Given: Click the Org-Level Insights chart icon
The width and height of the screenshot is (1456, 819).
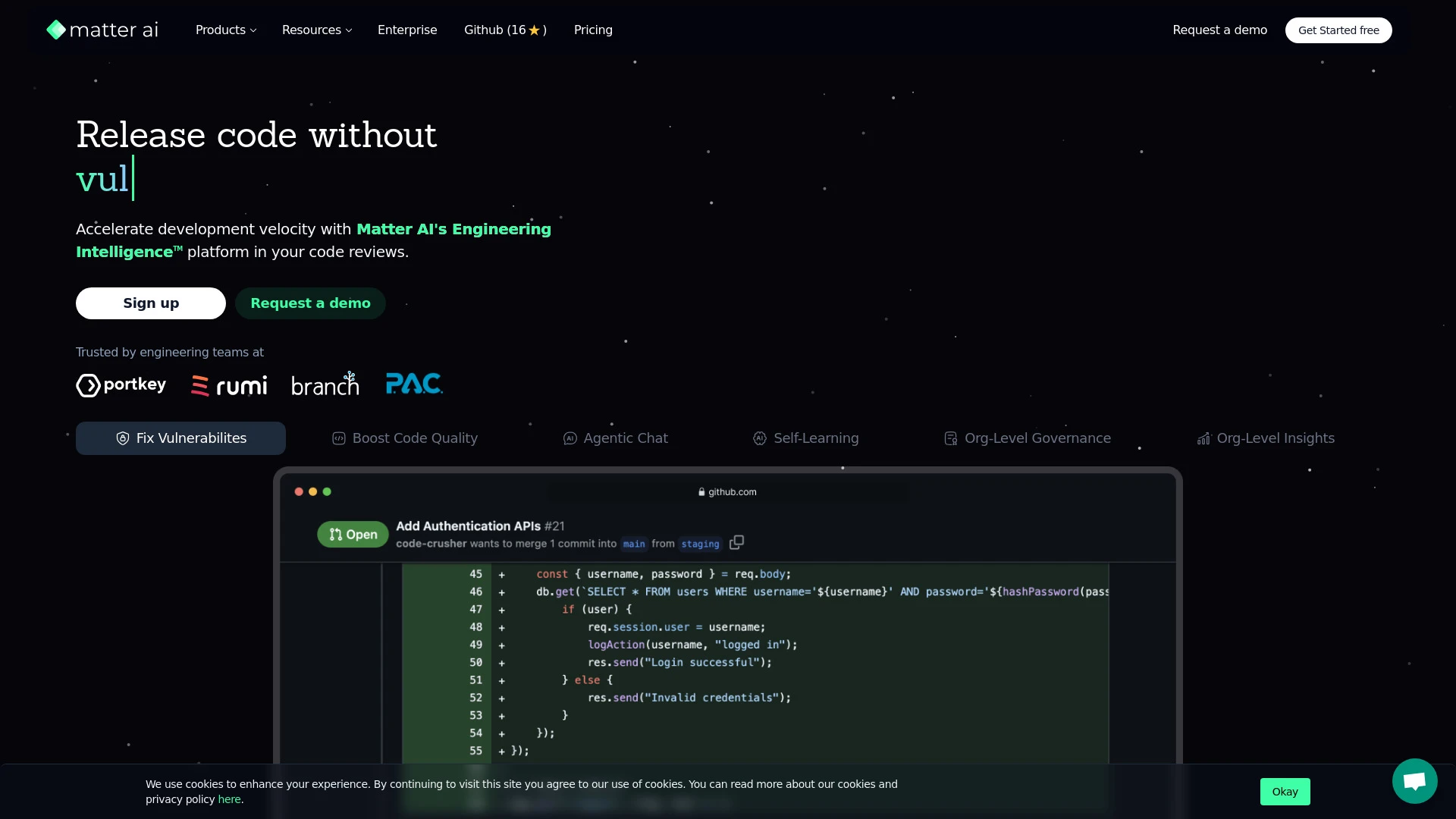Looking at the screenshot, I should 1204,438.
